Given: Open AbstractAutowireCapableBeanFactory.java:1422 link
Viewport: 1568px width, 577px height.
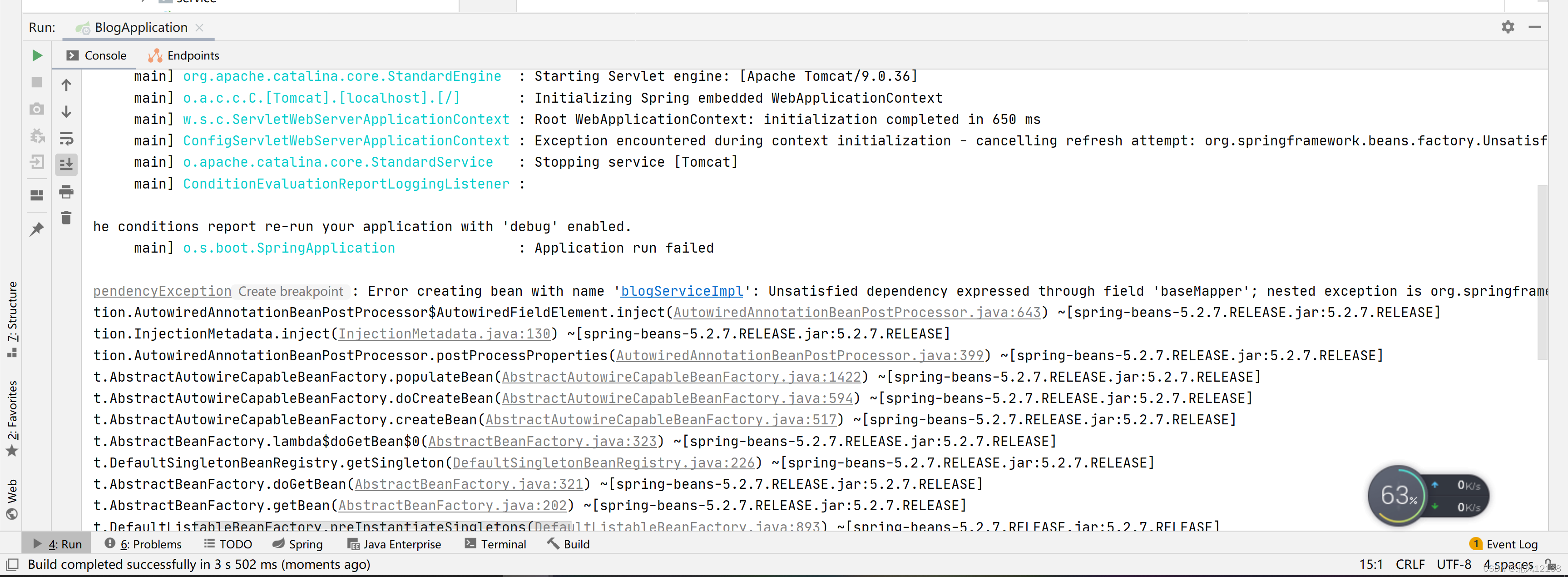Looking at the screenshot, I should [682, 377].
